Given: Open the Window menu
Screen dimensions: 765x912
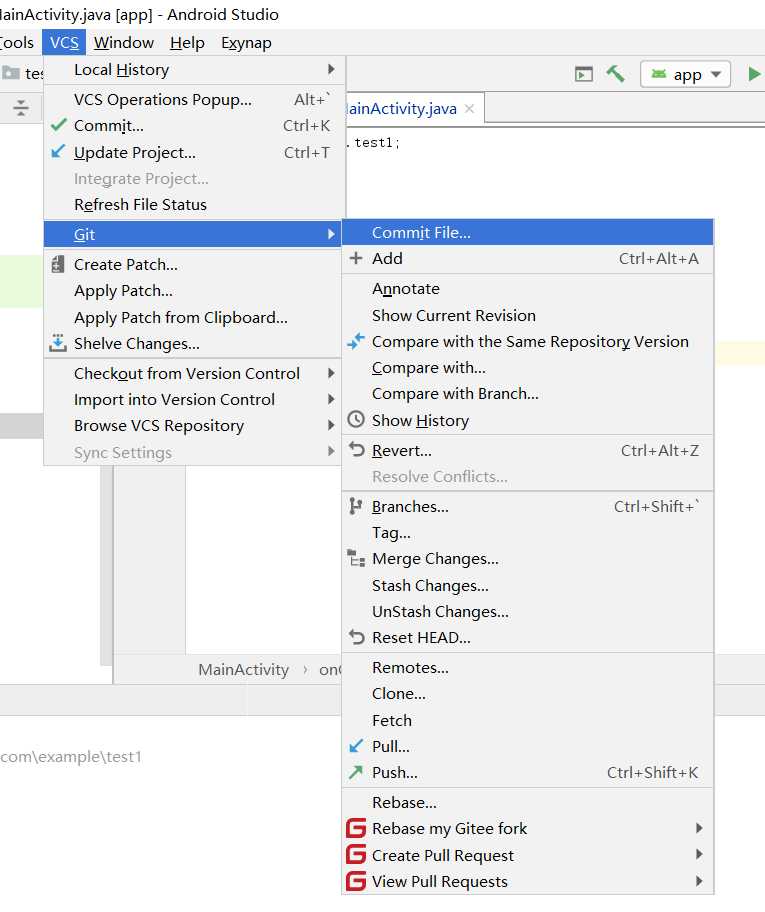Looking at the screenshot, I should pos(124,42).
